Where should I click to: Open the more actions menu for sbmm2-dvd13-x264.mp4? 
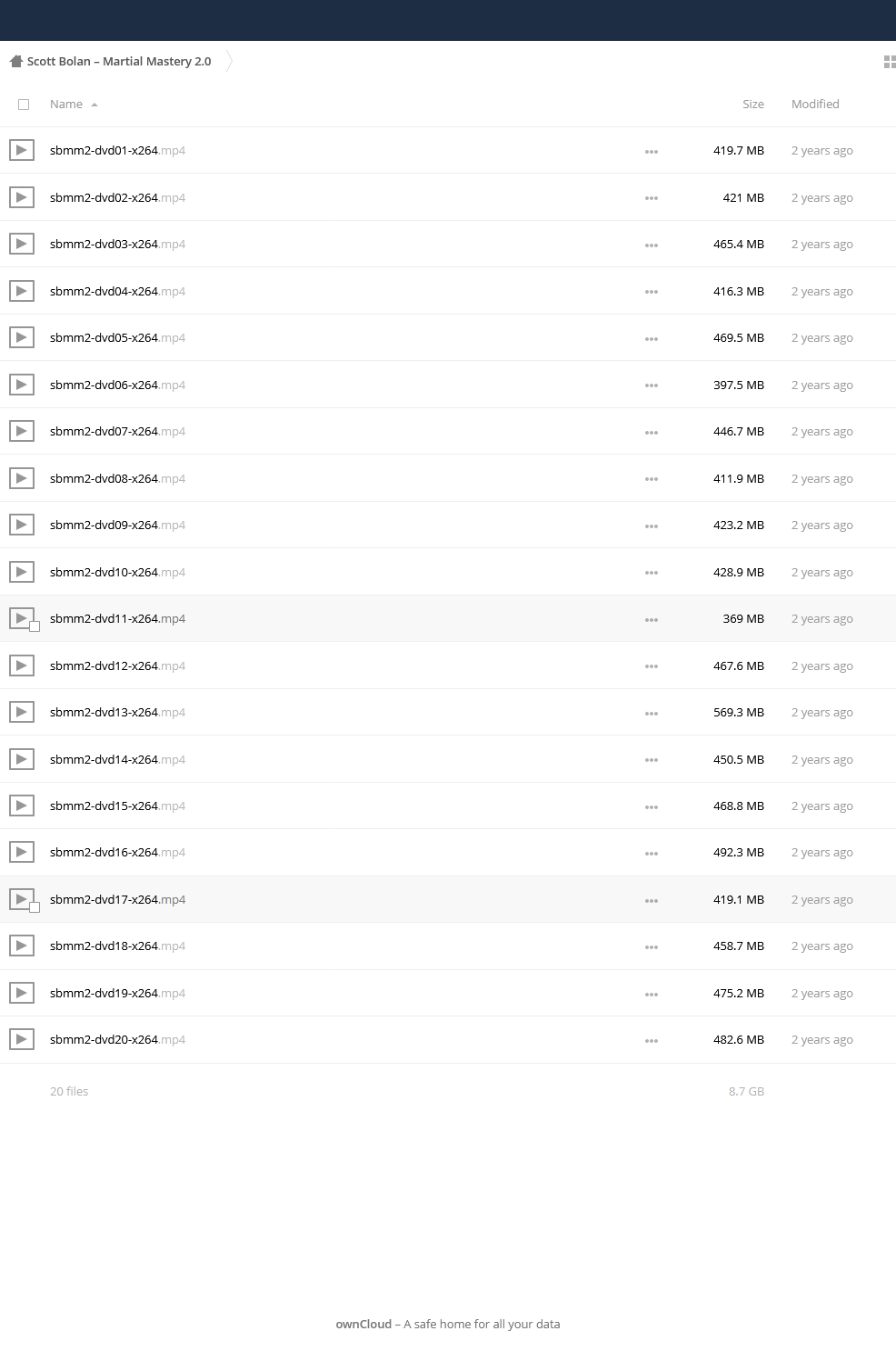point(652,714)
